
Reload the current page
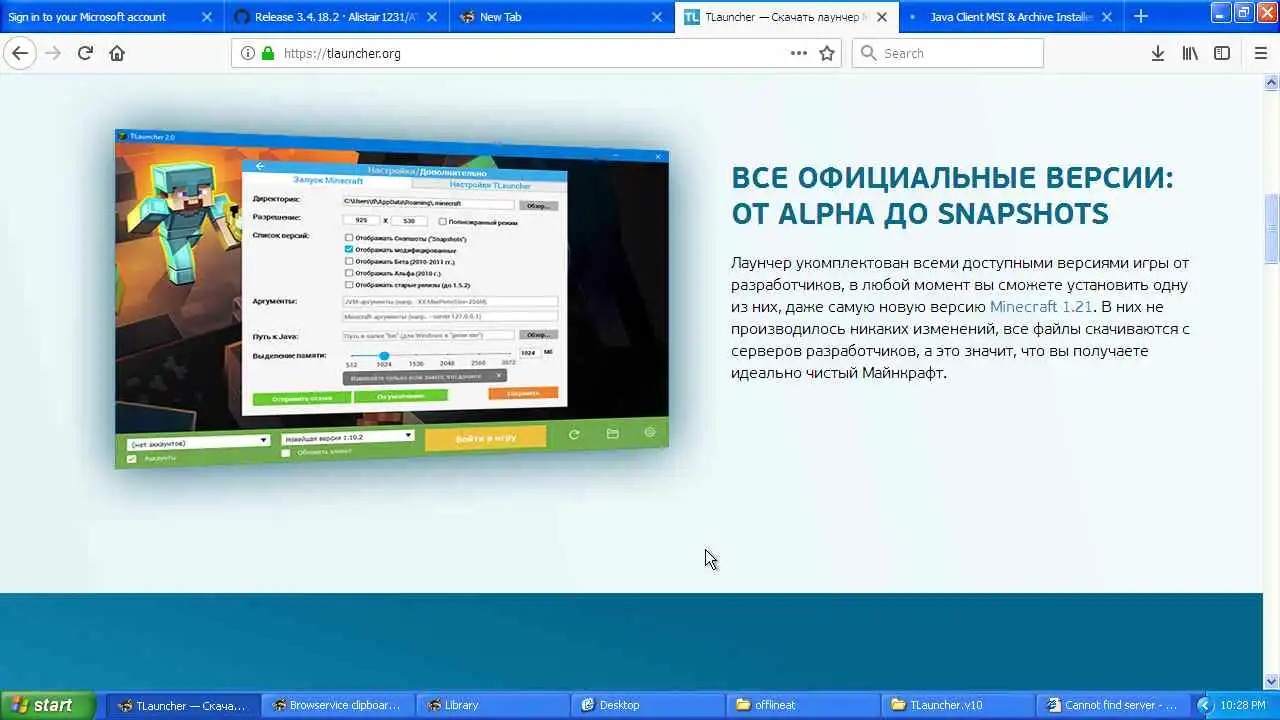pyautogui.click(x=85, y=53)
